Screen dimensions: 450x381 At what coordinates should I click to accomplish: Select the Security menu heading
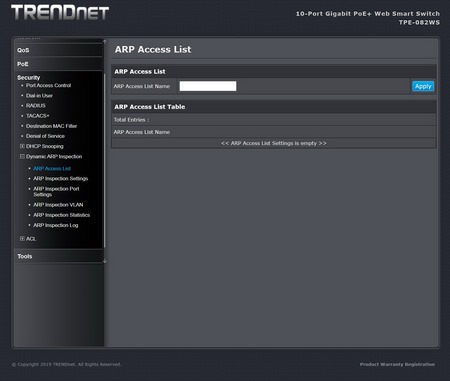29,77
